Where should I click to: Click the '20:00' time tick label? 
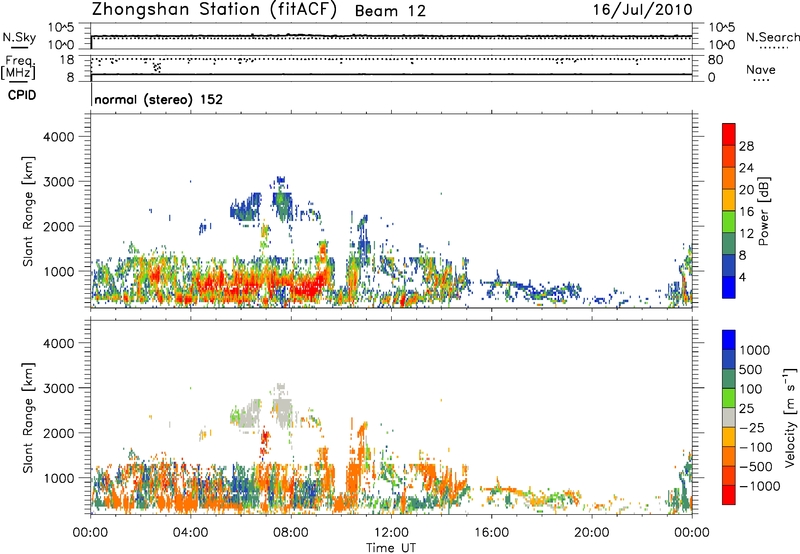pyautogui.click(x=591, y=533)
